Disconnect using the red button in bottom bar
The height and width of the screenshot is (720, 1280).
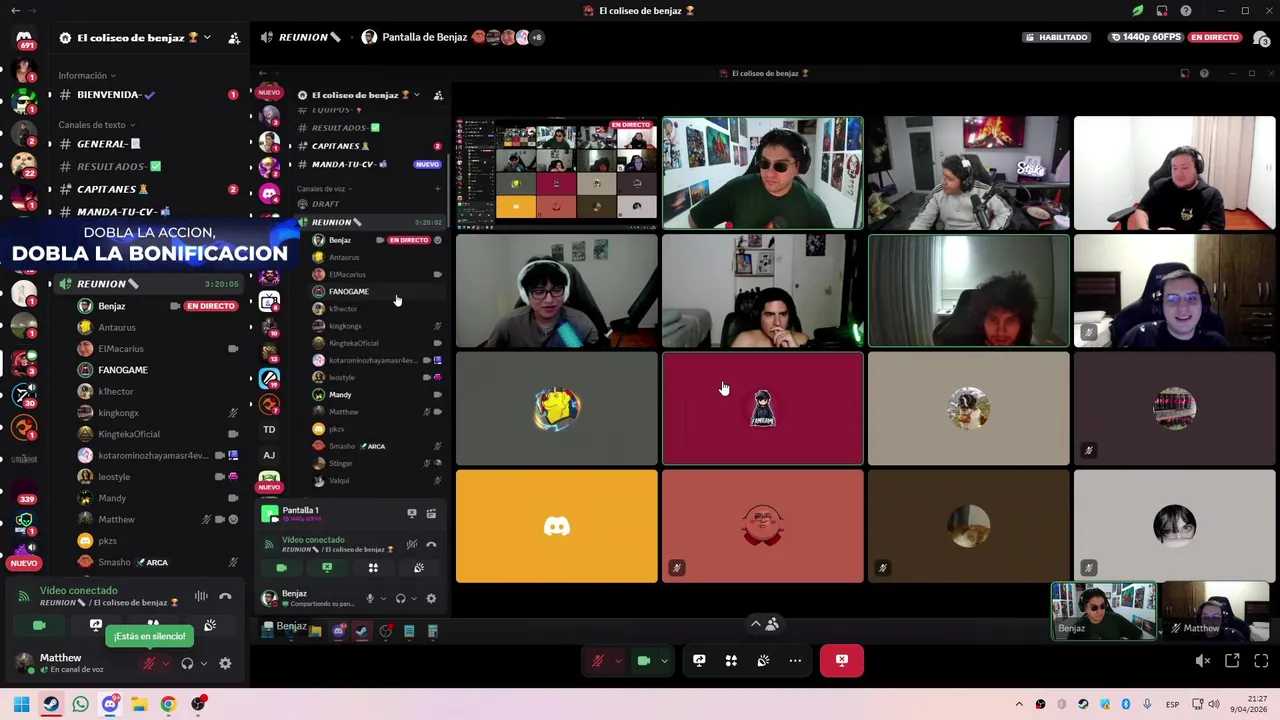842,660
